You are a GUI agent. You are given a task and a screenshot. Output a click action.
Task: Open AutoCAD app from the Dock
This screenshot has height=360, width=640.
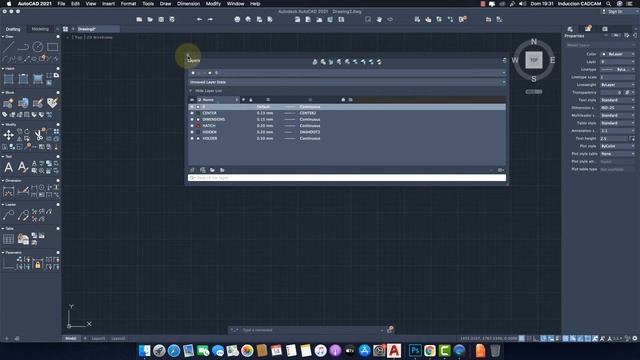pos(394,351)
